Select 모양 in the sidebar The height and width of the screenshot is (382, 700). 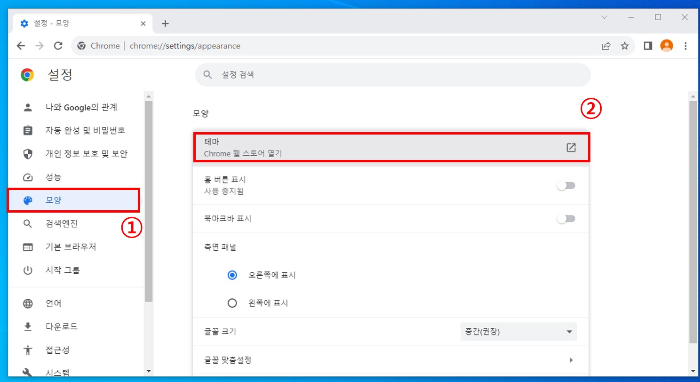point(74,200)
